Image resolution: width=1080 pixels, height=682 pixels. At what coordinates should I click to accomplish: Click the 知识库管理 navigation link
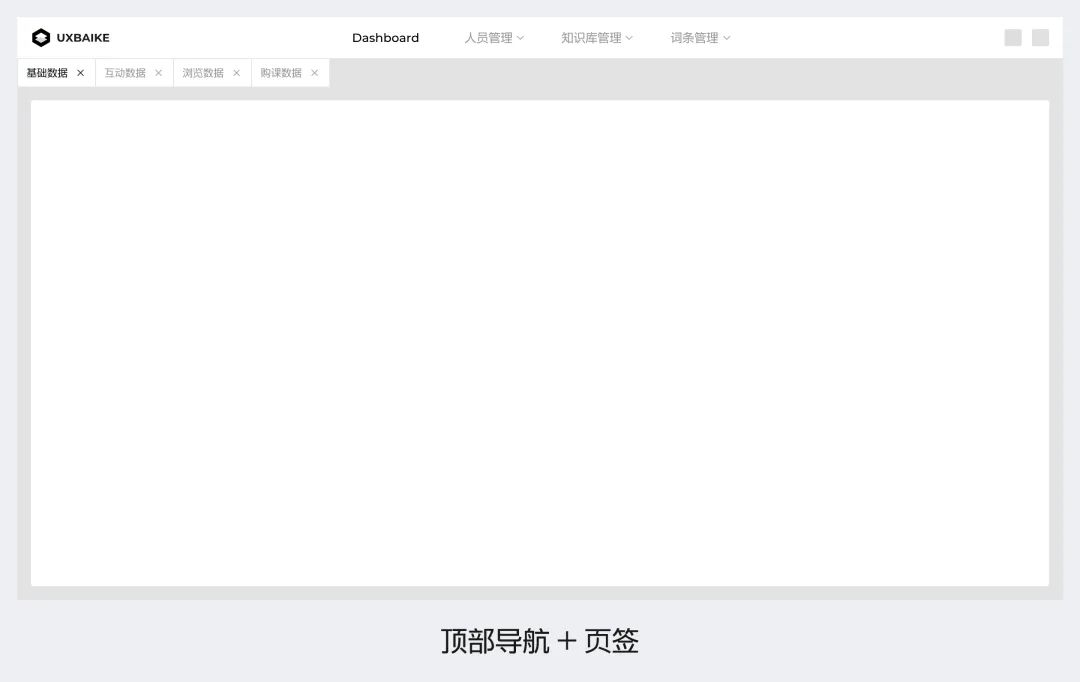point(591,37)
